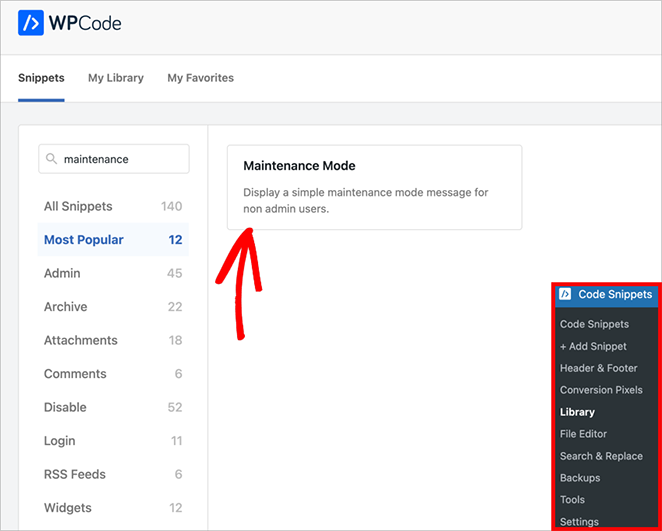Open Header & Footer menu item
Screen dimensions: 662x531
pos(598,368)
